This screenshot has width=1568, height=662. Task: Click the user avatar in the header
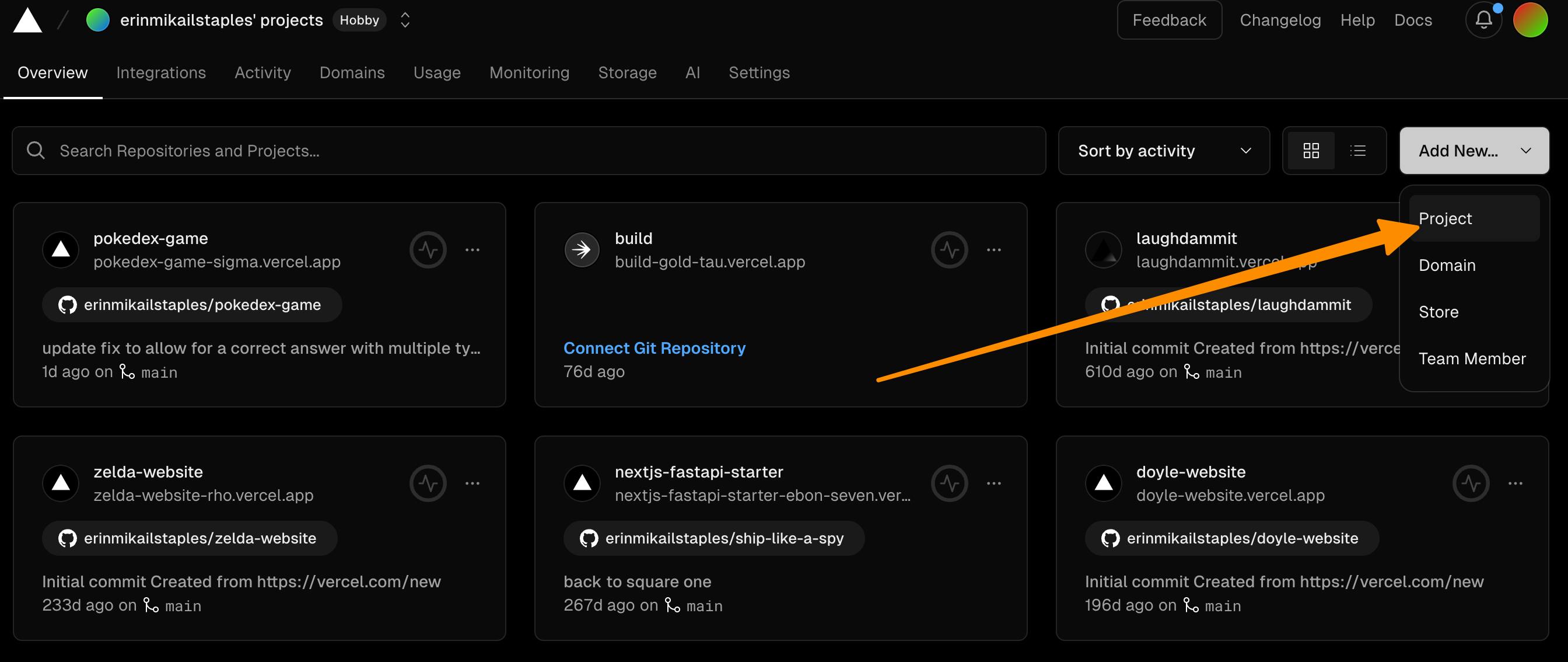[1529, 20]
